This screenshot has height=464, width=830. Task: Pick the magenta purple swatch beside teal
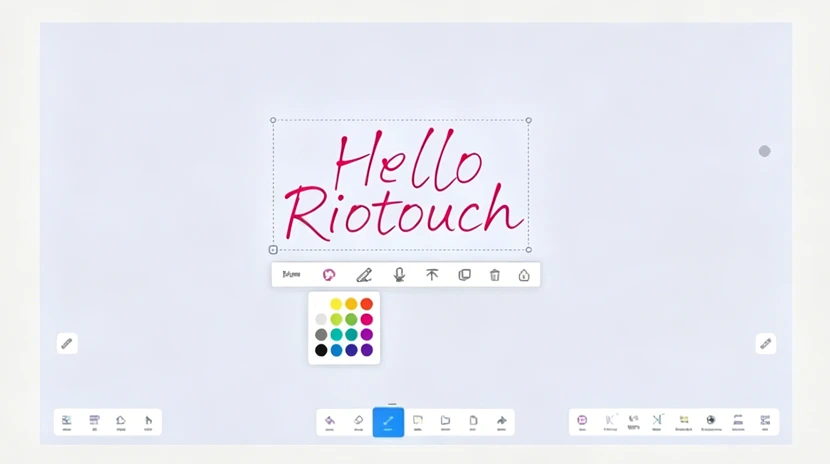366,334
